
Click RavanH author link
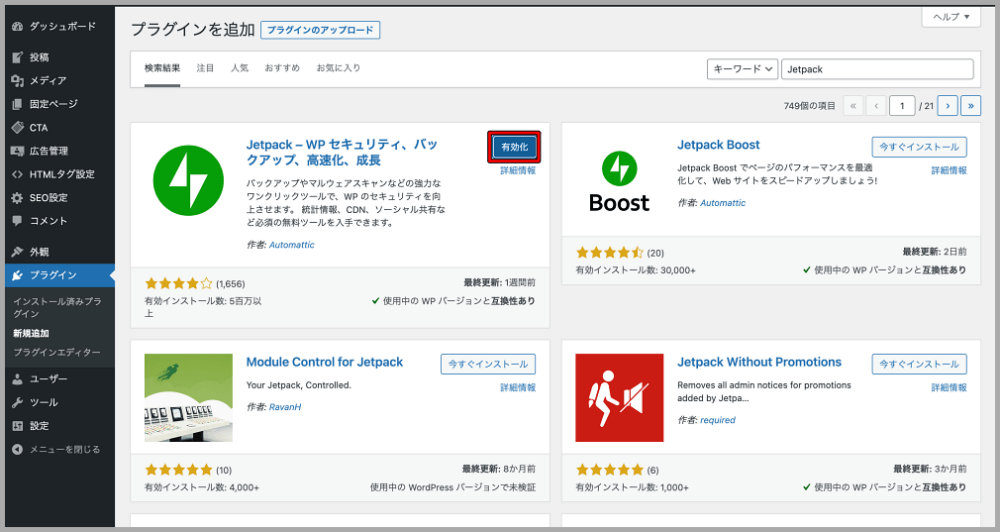284,407
